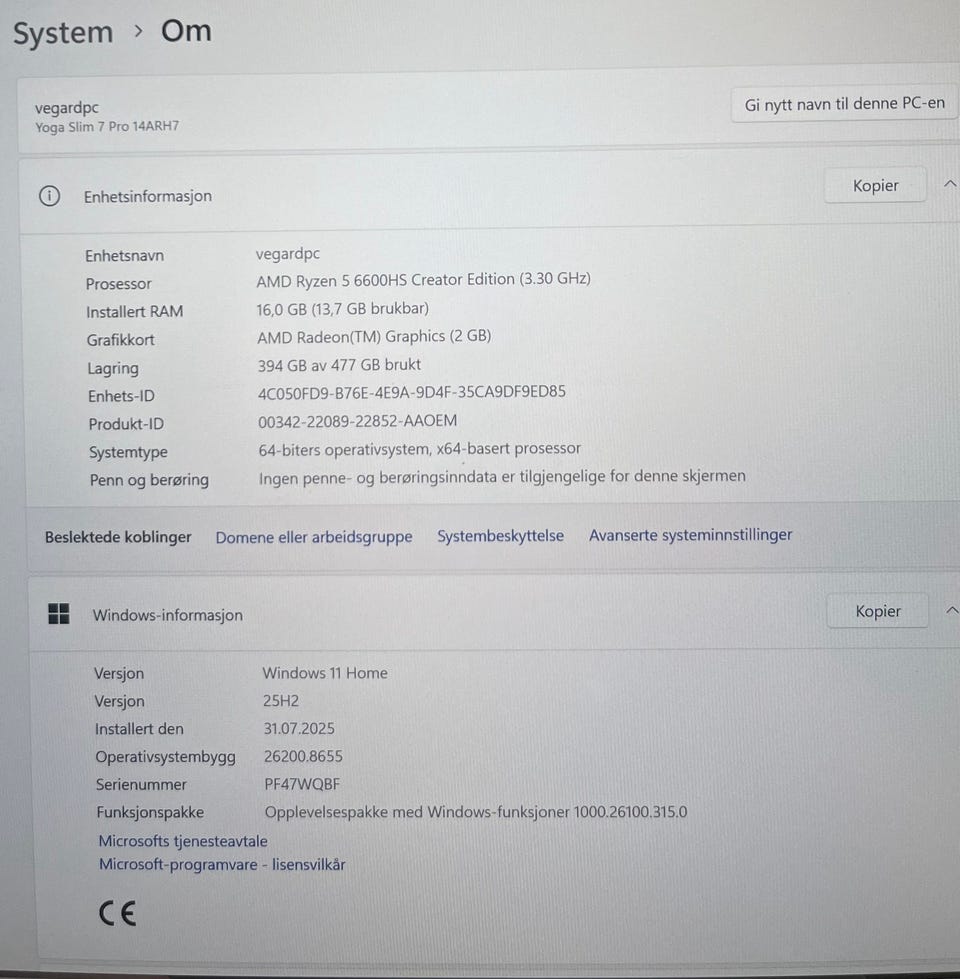Select the Enhets-ID value text
Image resolution: width=960 pixels, height=979 pixels.
click(412, 392)
